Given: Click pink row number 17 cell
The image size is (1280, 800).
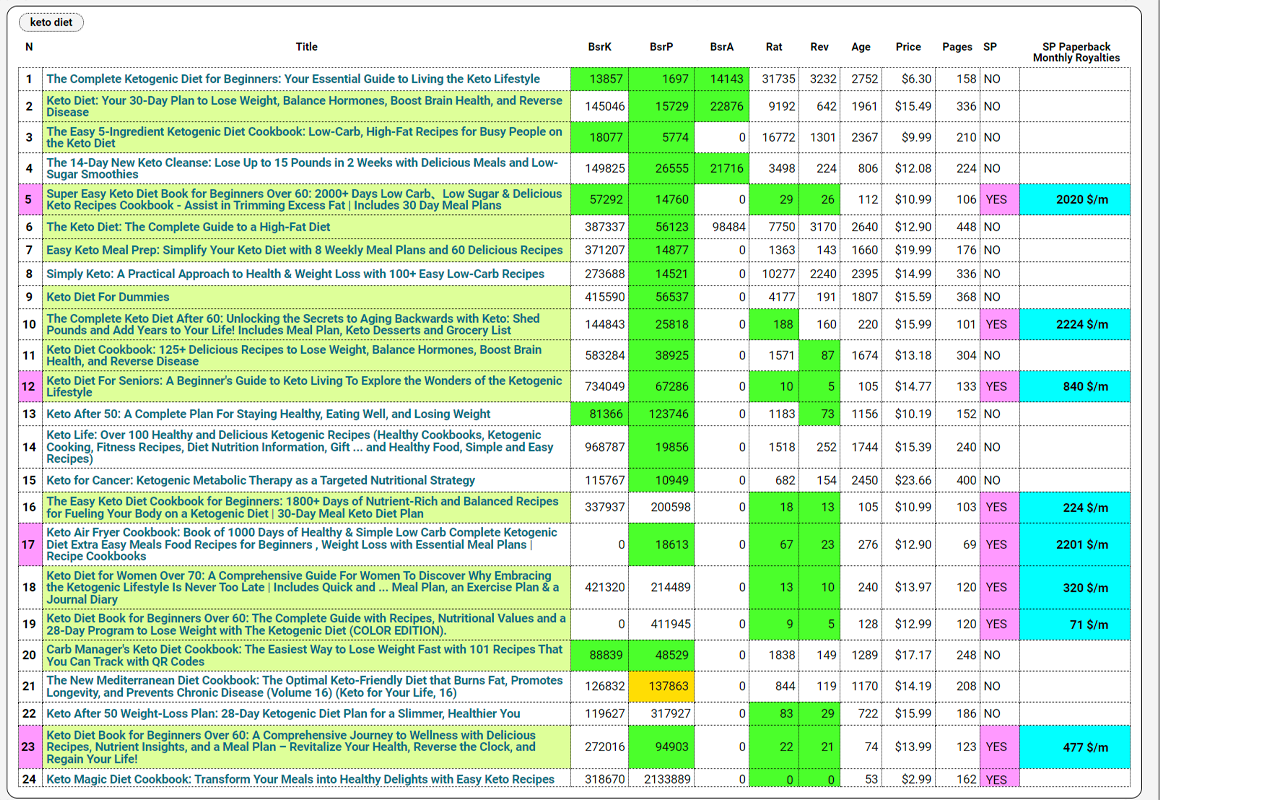Looking at the screenshot, I should (x=29, y=545).
